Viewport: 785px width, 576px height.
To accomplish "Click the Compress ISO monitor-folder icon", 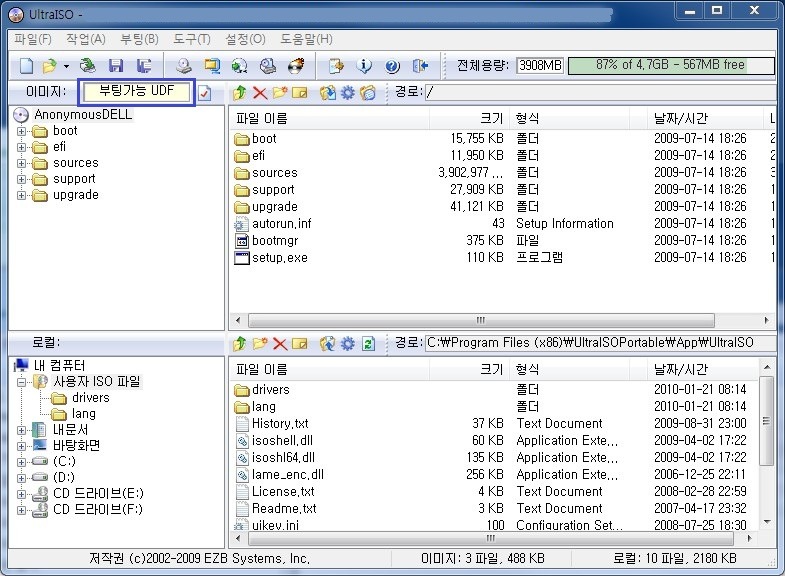I will [x=212, y=66].
